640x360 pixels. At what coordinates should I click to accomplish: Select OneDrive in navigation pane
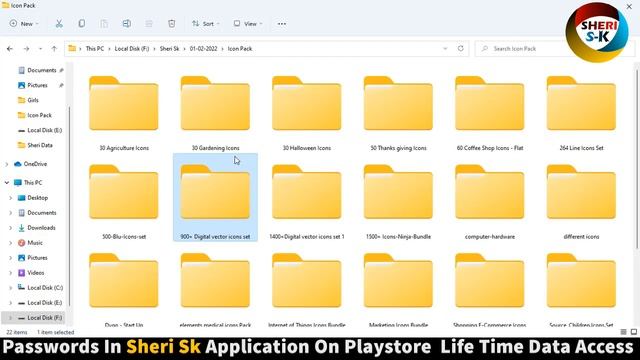coord(31,164)
